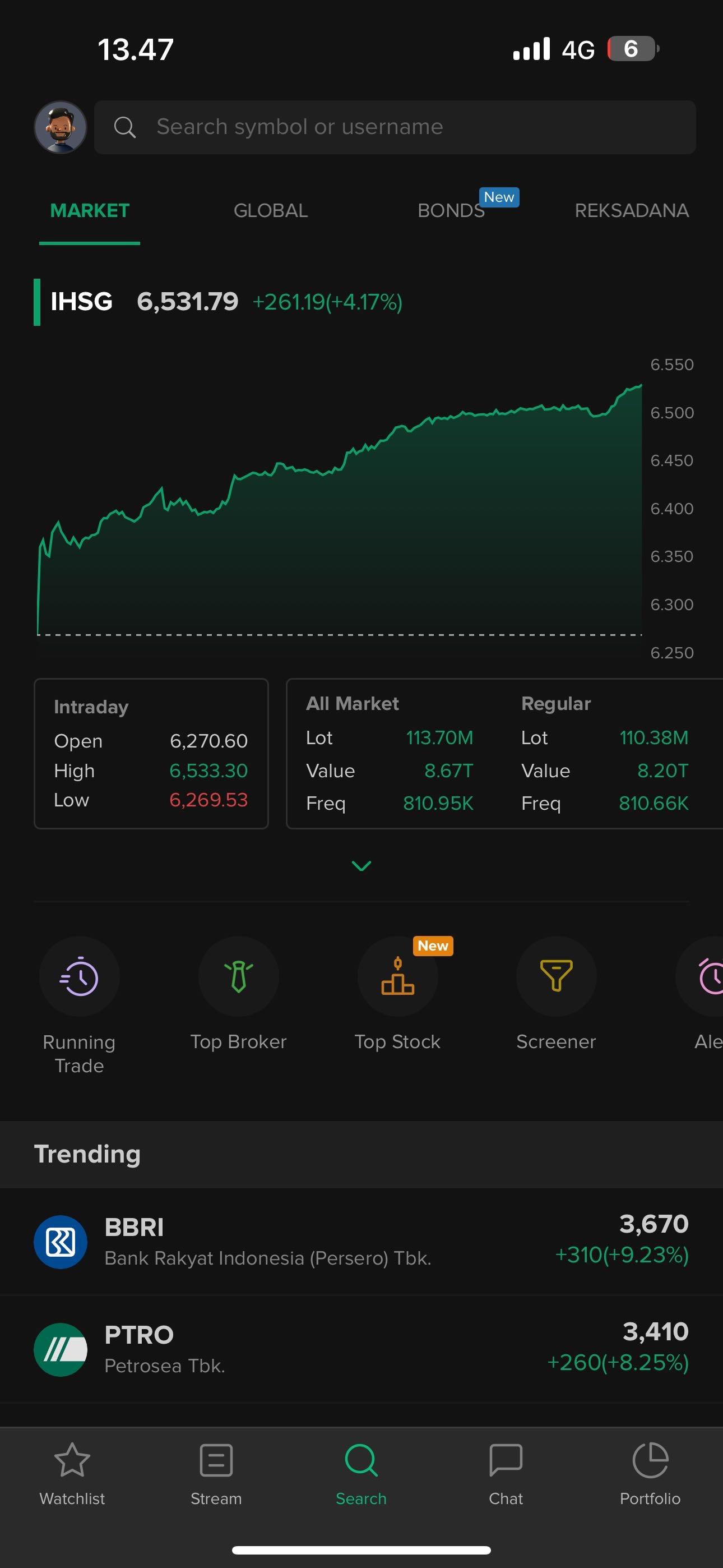
Task: Tap the Intraday High value 6,533.30
Action: [x=208, y=771]
